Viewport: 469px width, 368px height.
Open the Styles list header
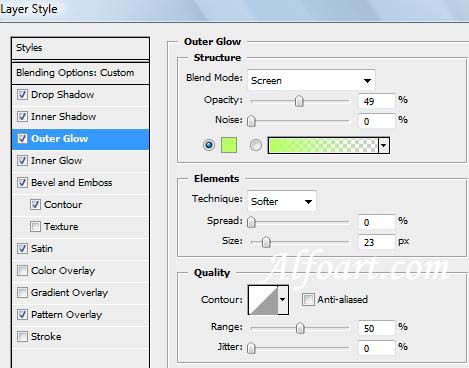pos(80,48)
